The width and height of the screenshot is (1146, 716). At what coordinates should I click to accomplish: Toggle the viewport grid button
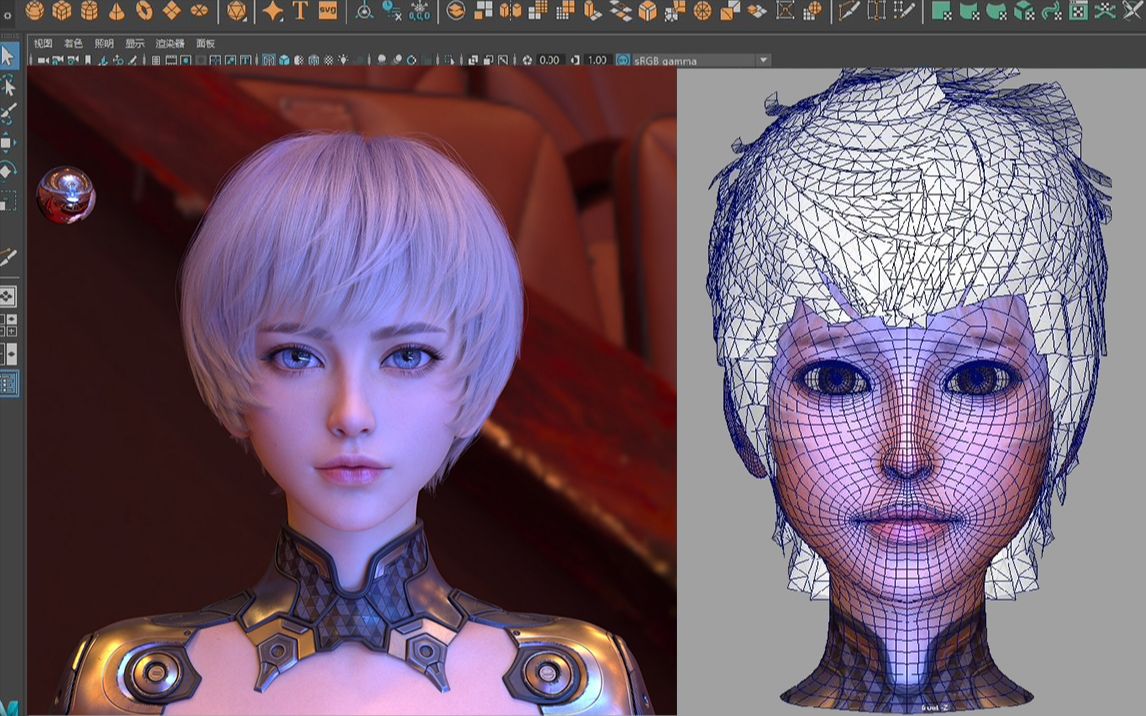click(156, 60)
